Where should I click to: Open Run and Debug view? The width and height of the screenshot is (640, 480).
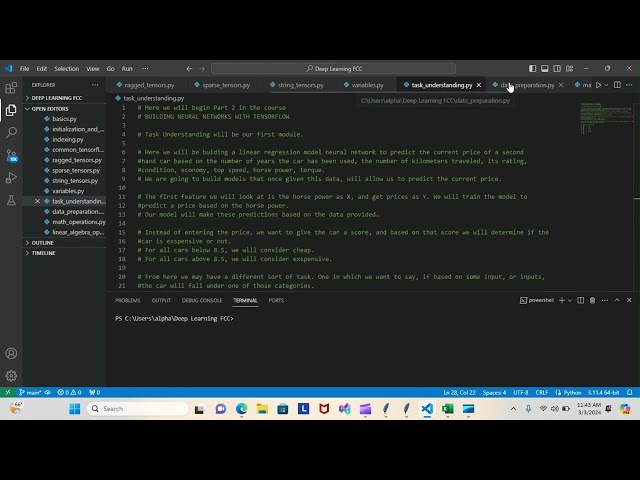[11, 178]
